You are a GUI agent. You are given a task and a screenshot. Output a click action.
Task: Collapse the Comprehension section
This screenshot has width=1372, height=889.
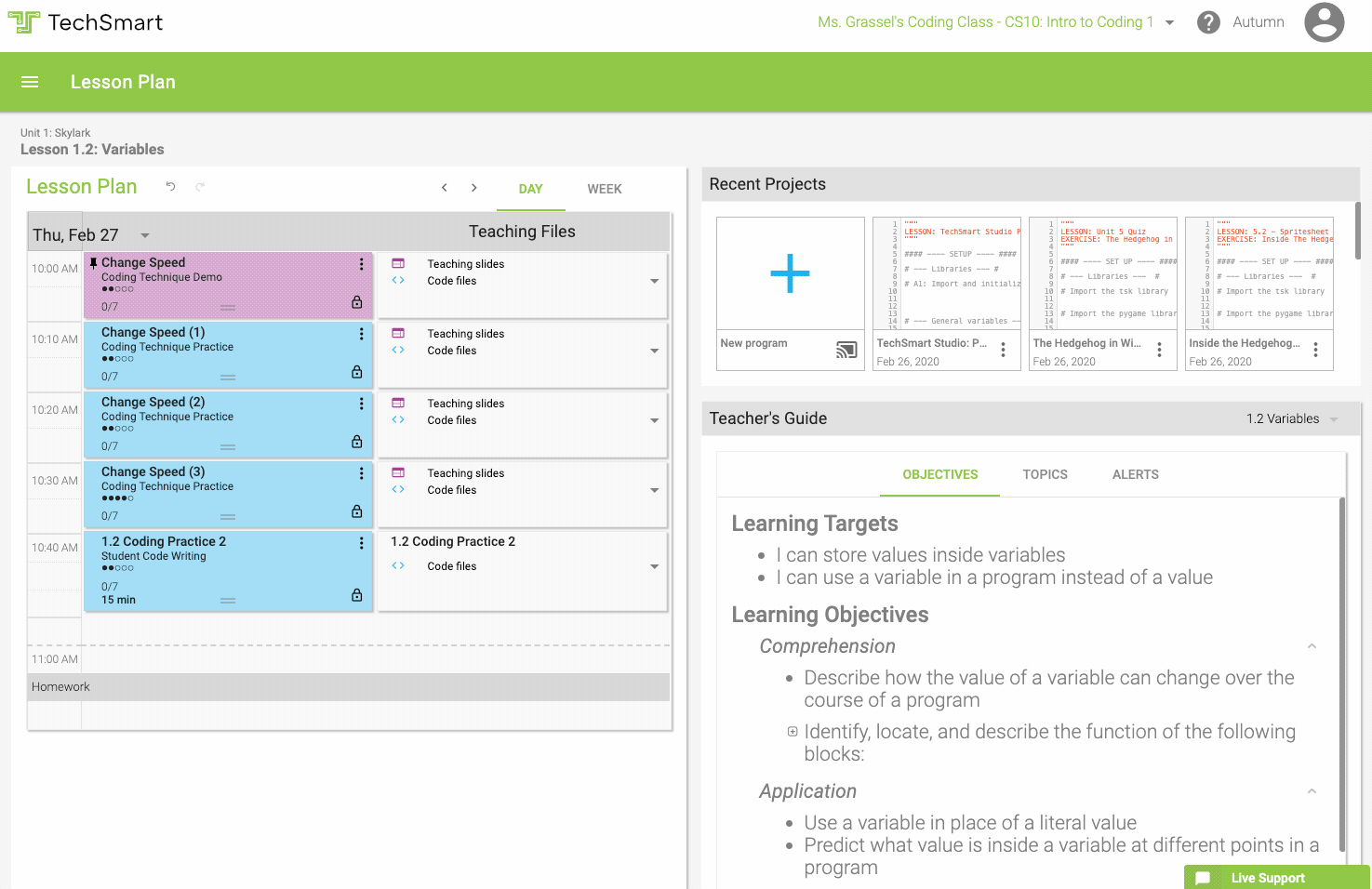click(x=1312, y=646)
